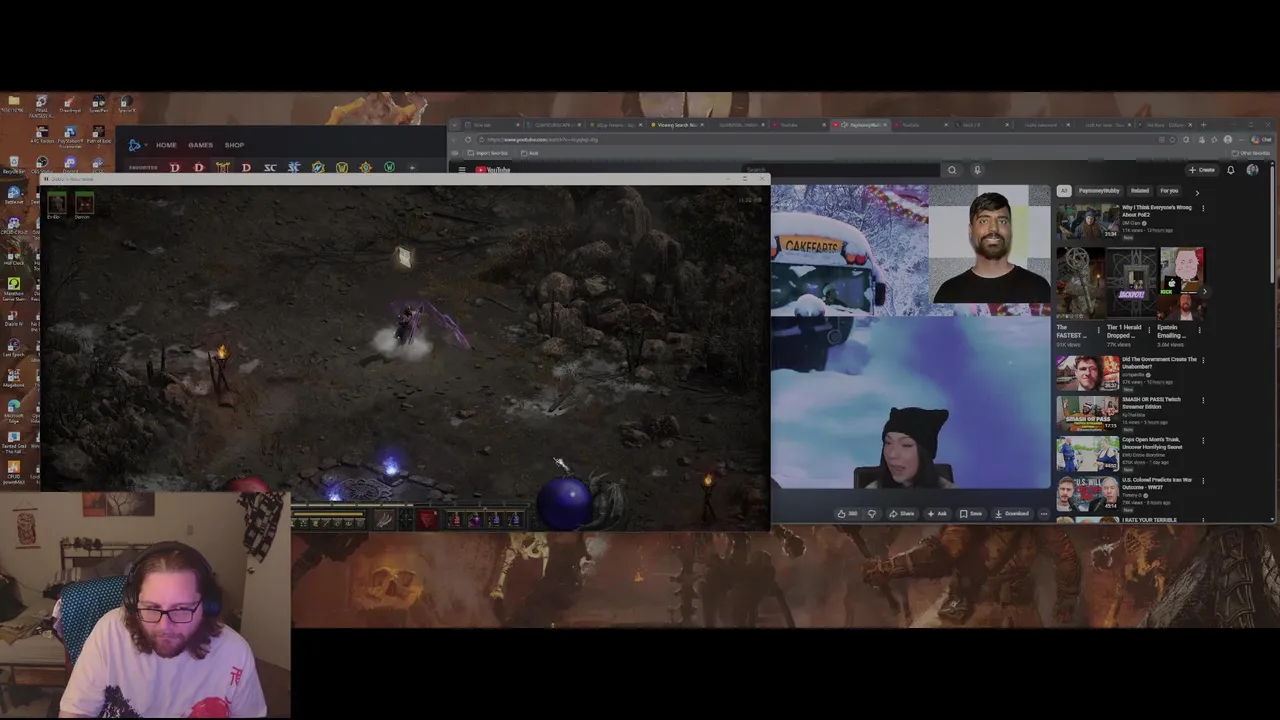Open FINAL FANTASY desktop shortcut
Image resolution: width=1280 pixels, height=720 pixels.
point(42,105)
